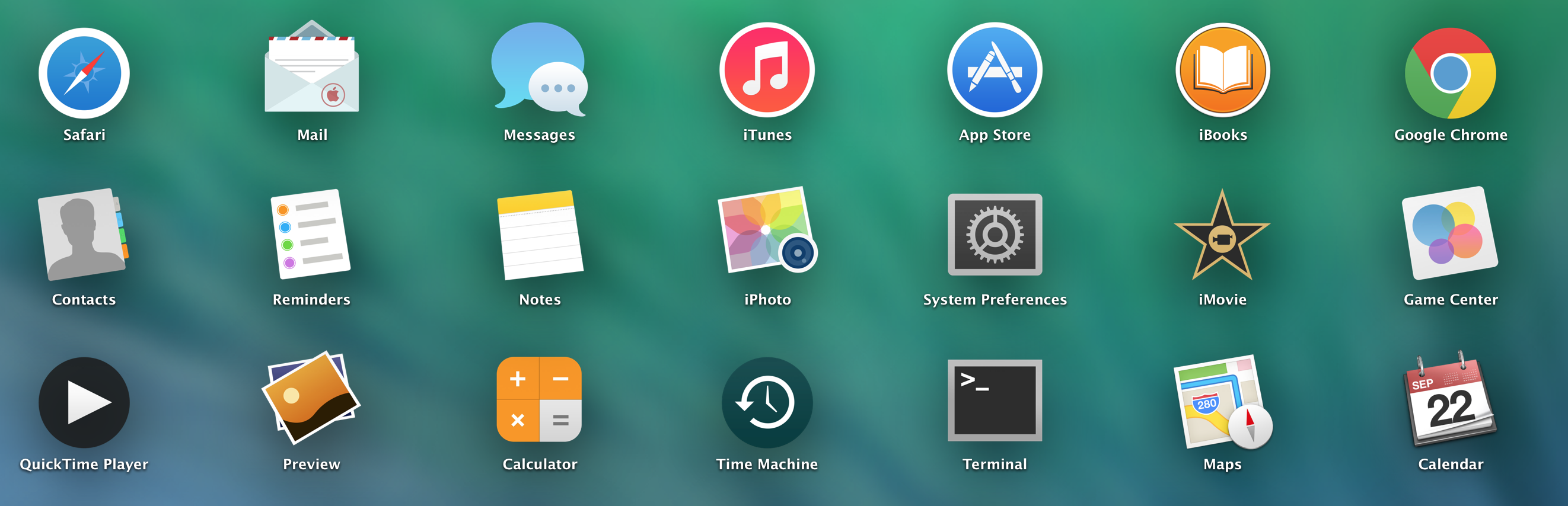Launch the orange Calculator icon
1568x506 pixels.
point(539,399)
